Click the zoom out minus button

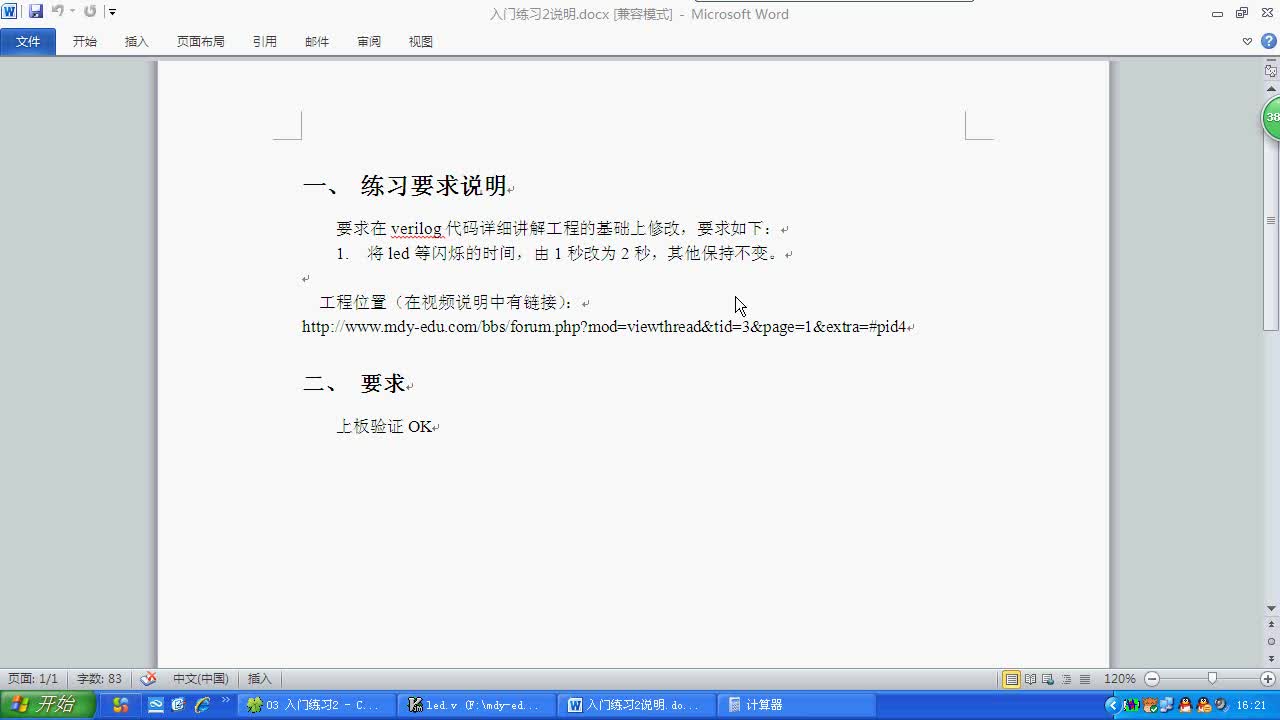(x=1152, y=679)
